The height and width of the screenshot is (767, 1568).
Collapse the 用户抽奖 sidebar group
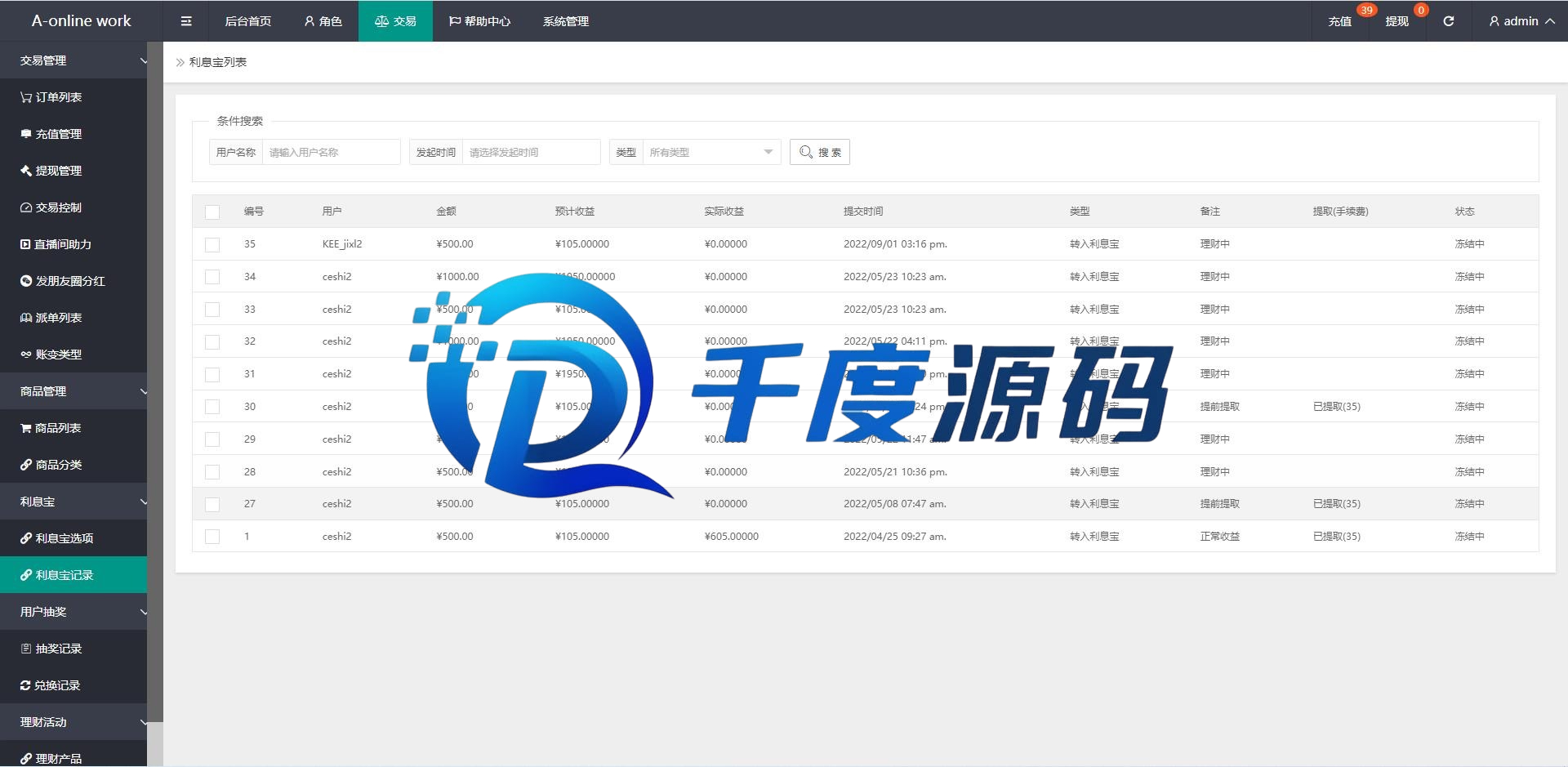[x=73, y=612]
